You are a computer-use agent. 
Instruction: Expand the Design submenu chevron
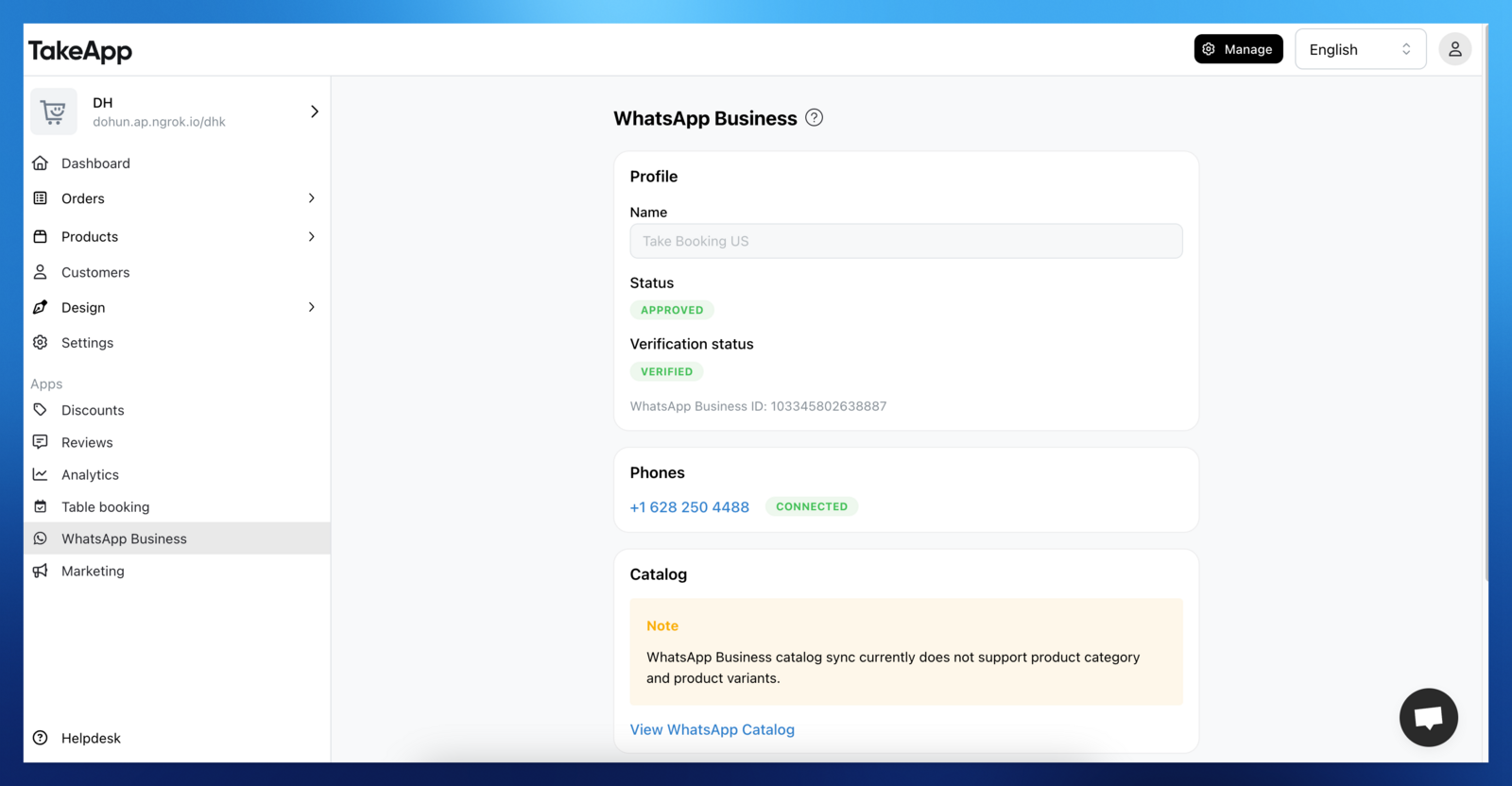pyautogui.click(x=312, y=307)
